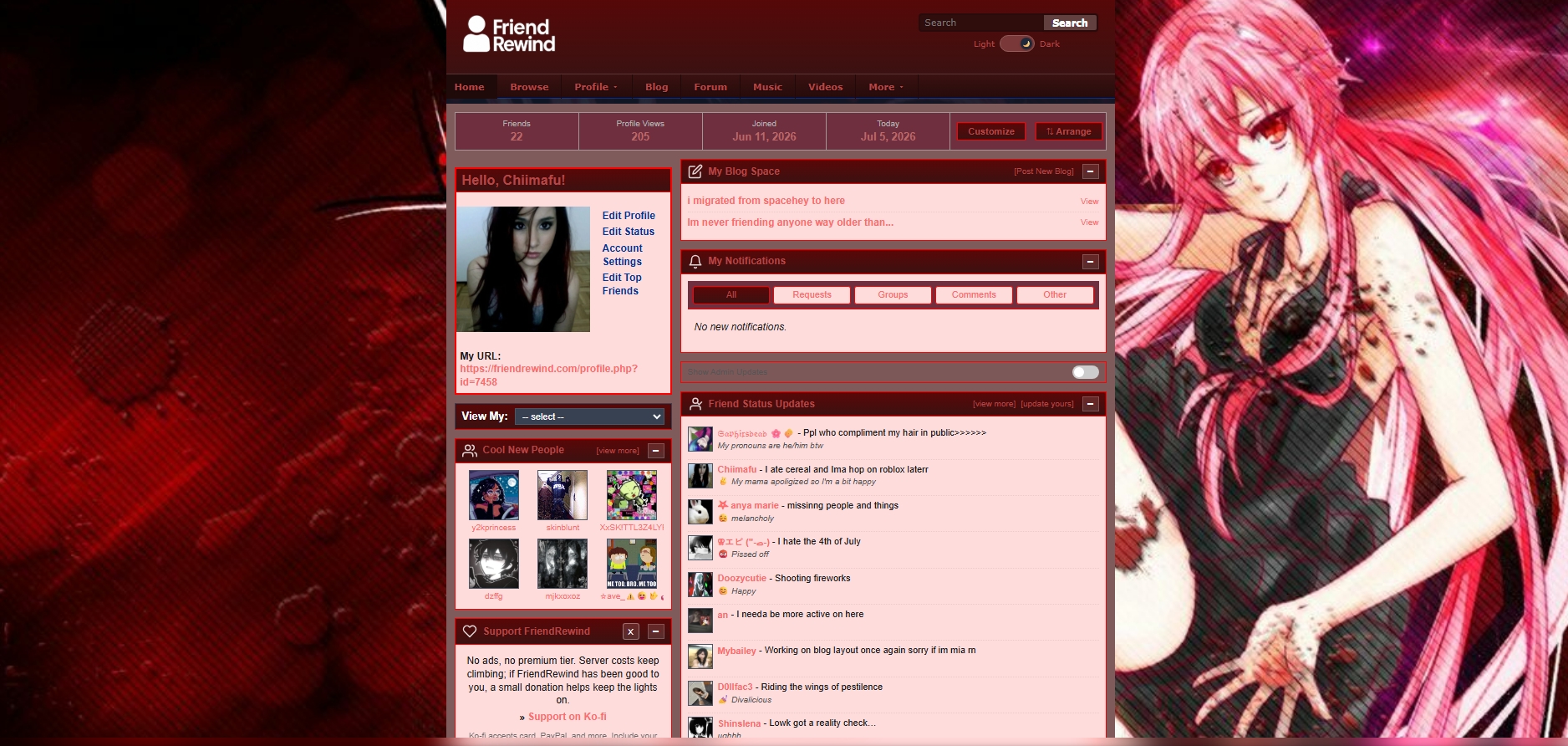Image resolution: width=1568 pixels, height=746 pixels.
Task: Open avatar beside 'Ppl who compliment my hair' status
Action: (x=700, y=439)
